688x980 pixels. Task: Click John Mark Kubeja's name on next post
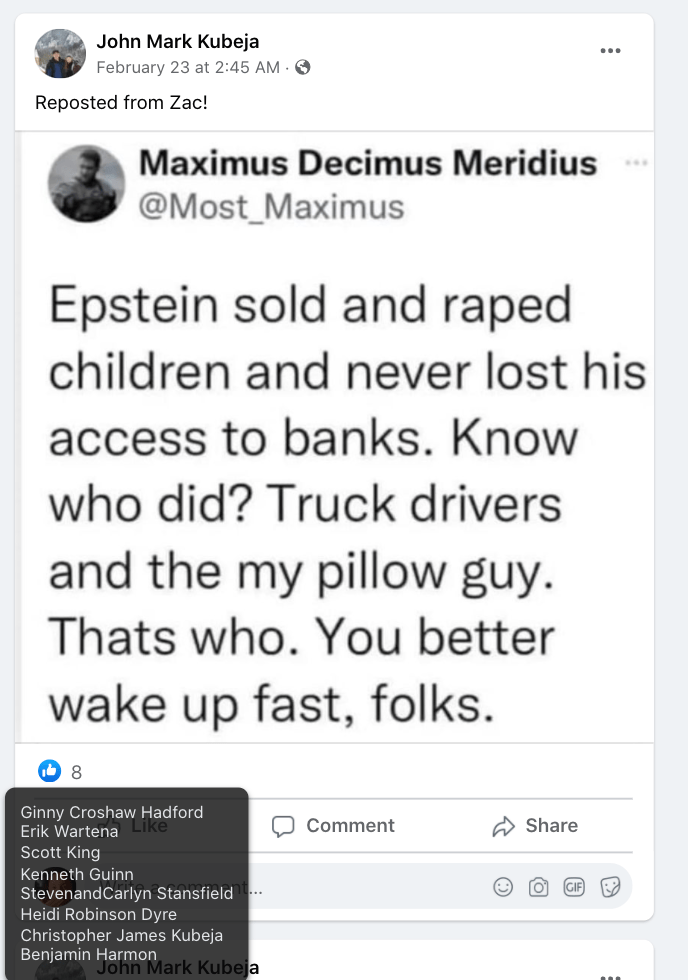point(178,968)
